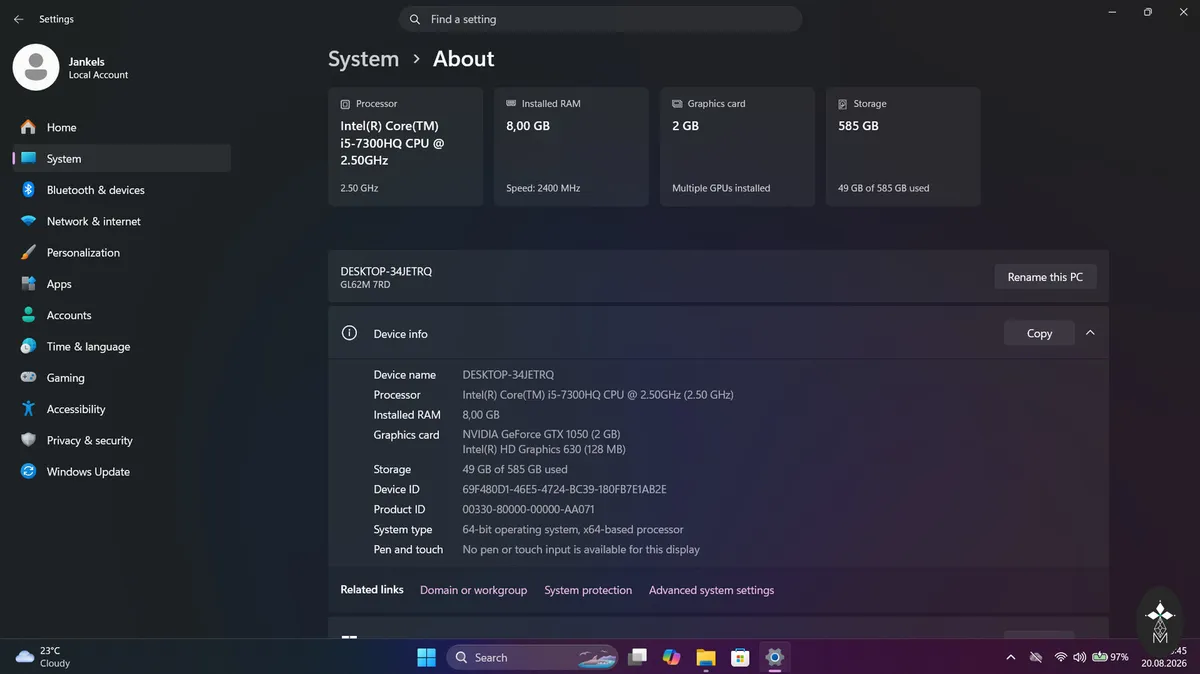Image resolution: width=1200 pixels, height=674 pixels.
Task: Click the battery 97% indicator
Action: point(1111,657)
